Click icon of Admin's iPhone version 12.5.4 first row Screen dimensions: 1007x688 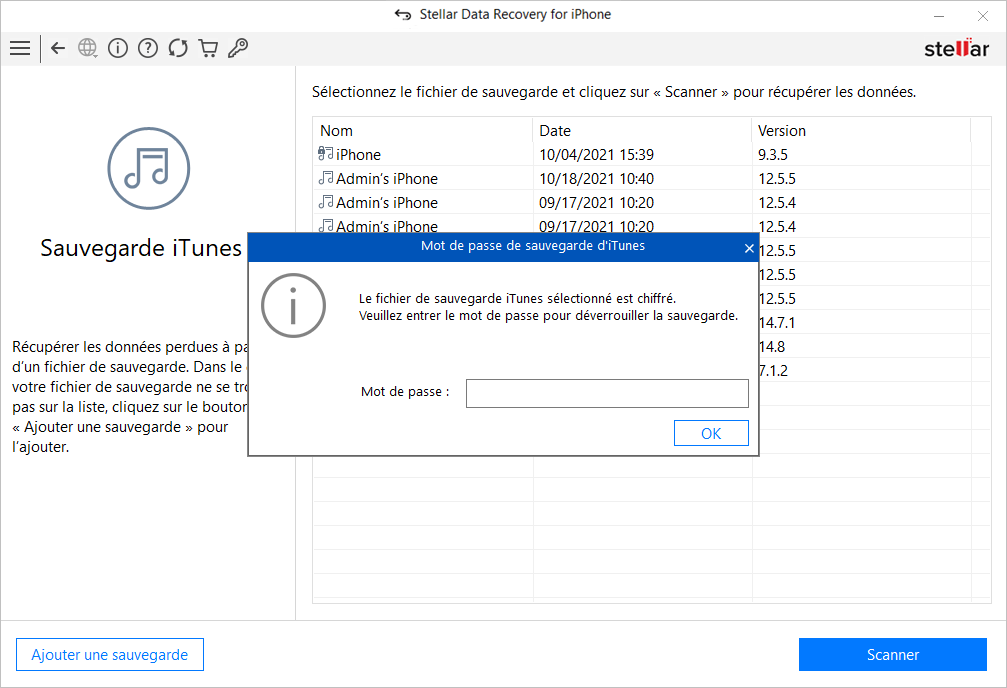pyautogui.click(x=326, y=202)
